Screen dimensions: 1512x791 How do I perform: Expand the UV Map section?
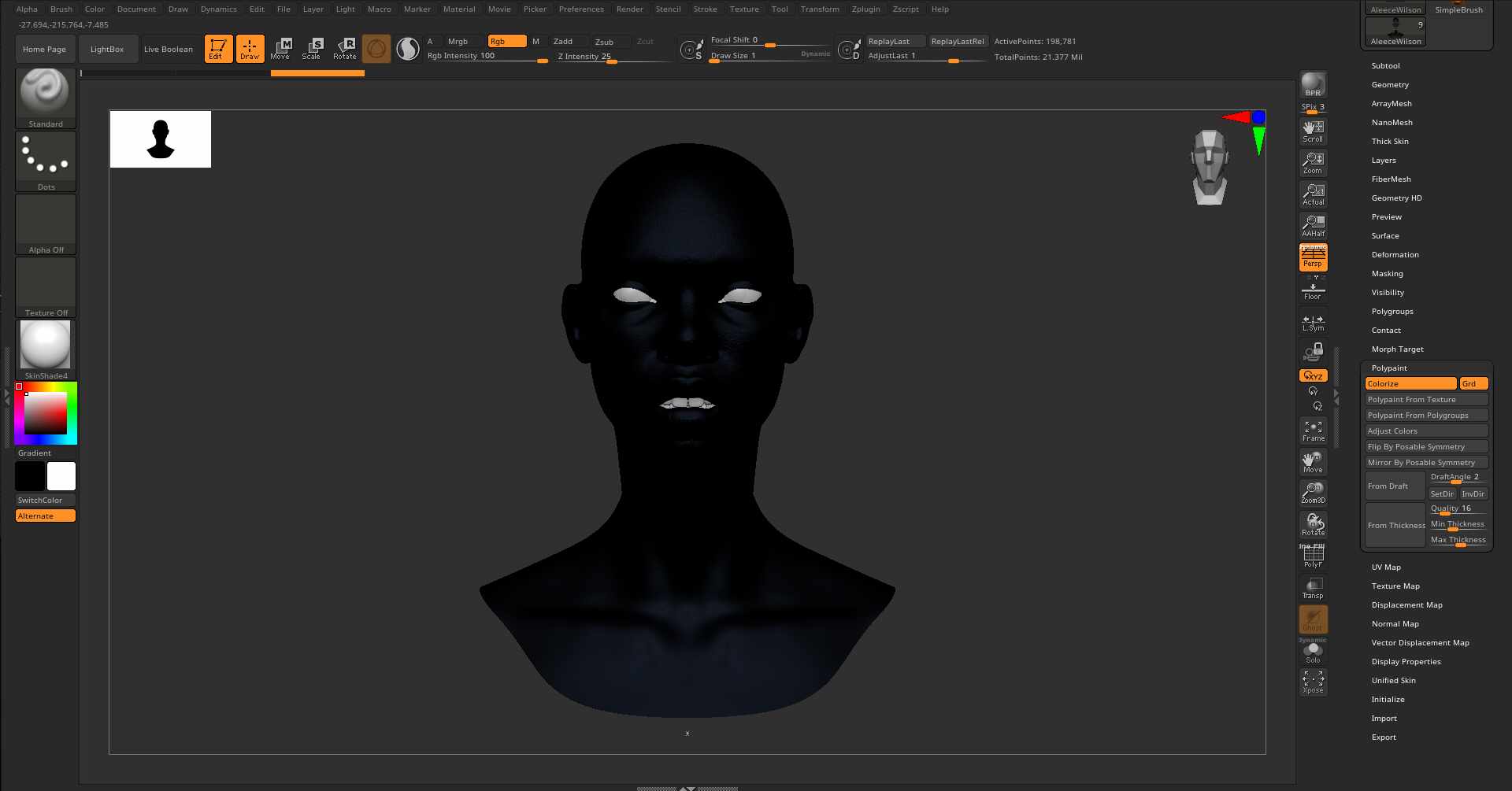pyautogui.click(x=1386, y=567)
